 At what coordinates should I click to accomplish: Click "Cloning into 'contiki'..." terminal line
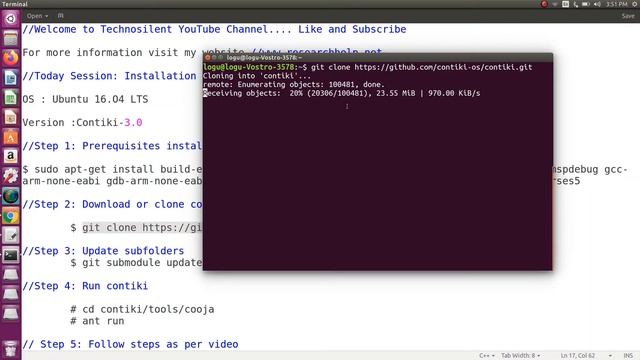pyautogui.click(x=257, y=76)
